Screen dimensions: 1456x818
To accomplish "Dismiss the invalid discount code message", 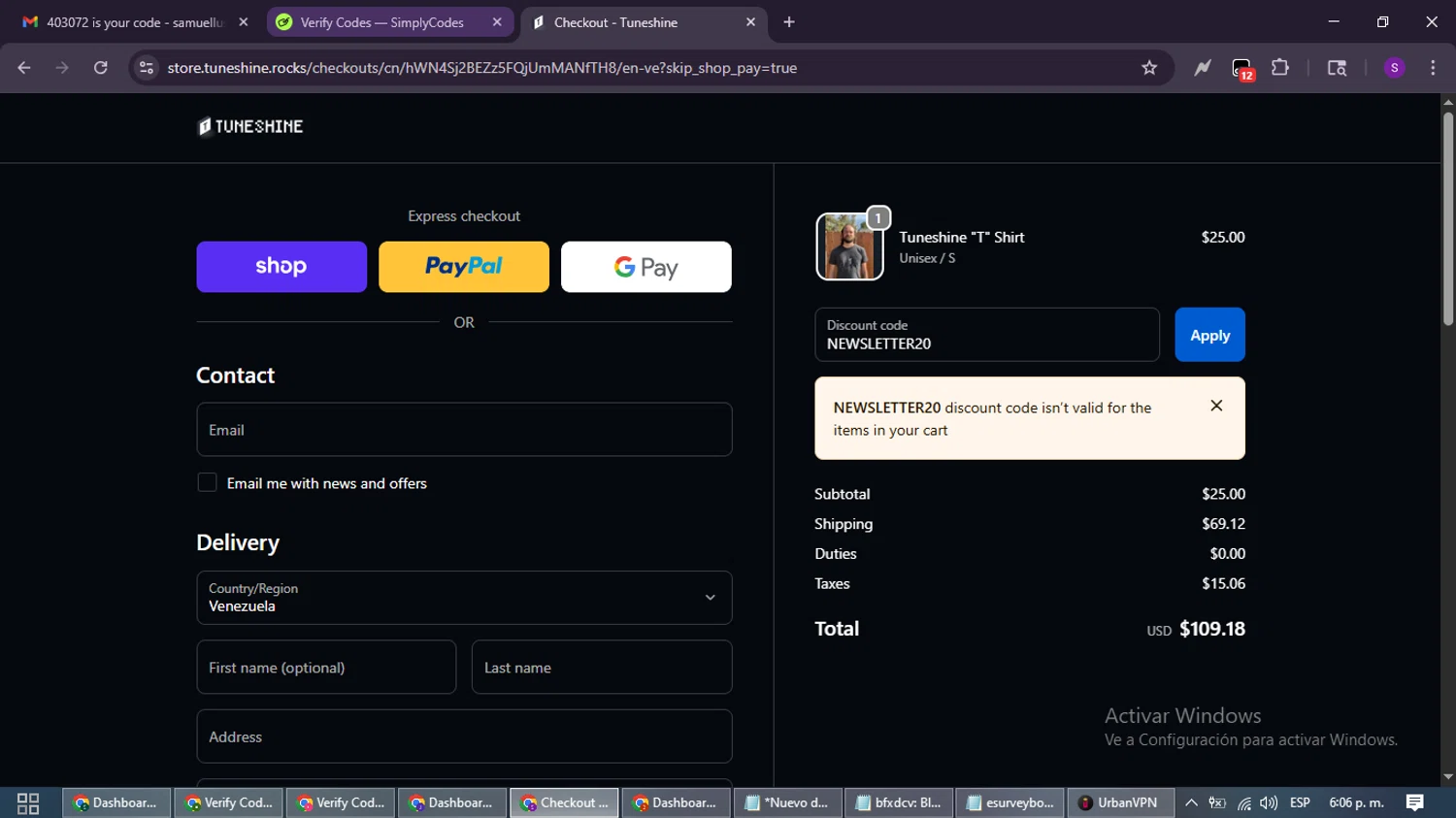I will [x=1216, y=406].
